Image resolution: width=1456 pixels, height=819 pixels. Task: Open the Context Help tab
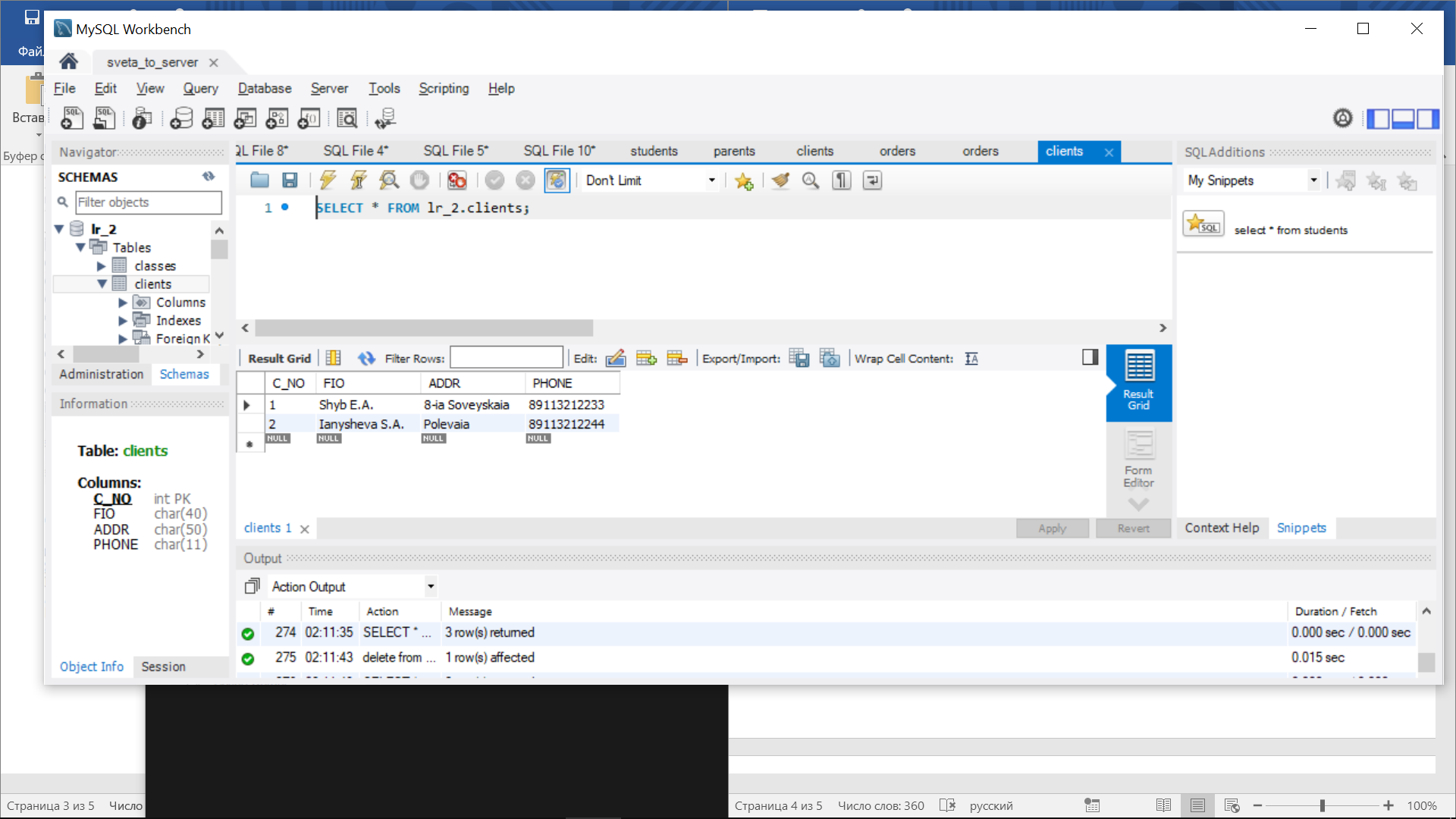tap(1222, 528)
